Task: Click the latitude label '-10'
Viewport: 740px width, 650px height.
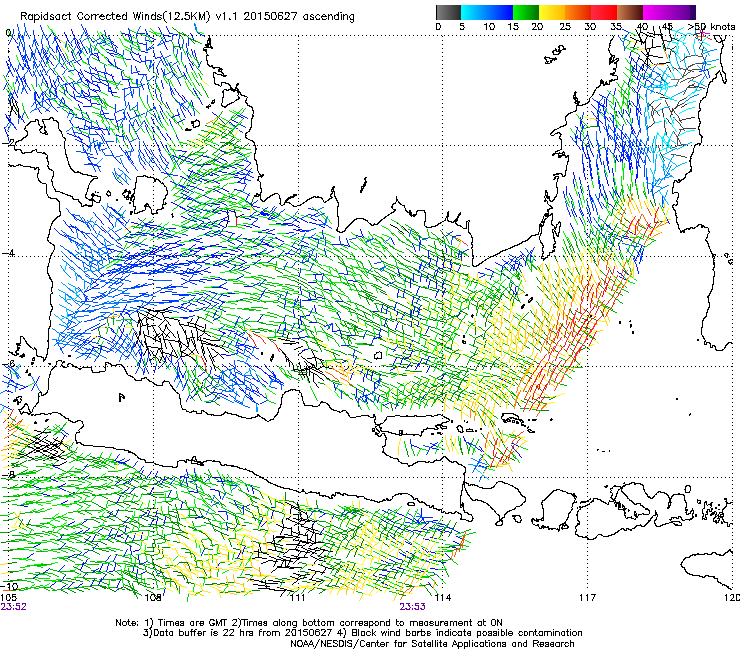Action: (10, 586)
